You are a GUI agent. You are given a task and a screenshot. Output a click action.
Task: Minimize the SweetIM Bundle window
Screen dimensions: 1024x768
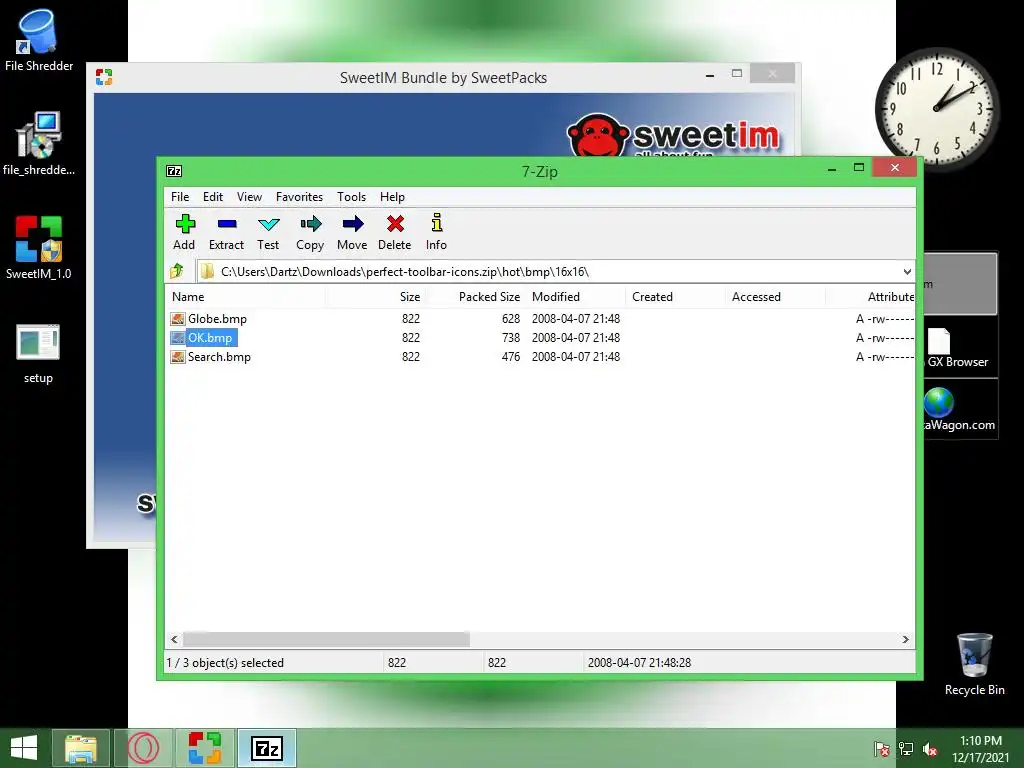pos(710,75)
